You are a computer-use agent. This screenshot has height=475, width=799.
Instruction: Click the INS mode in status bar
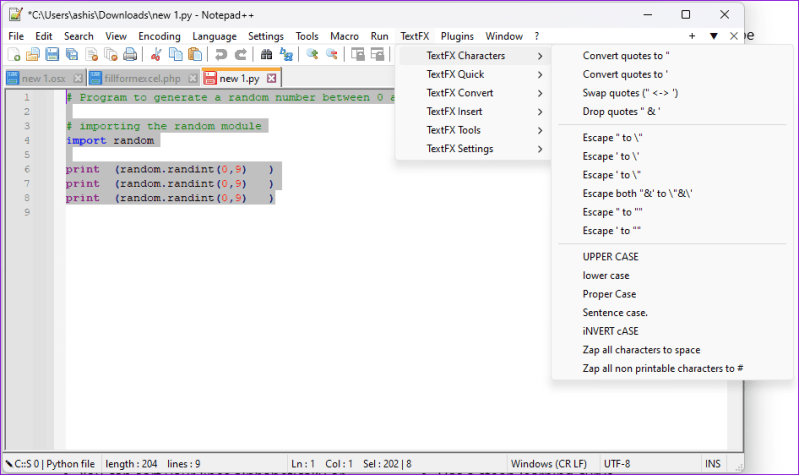click(712, 464)
